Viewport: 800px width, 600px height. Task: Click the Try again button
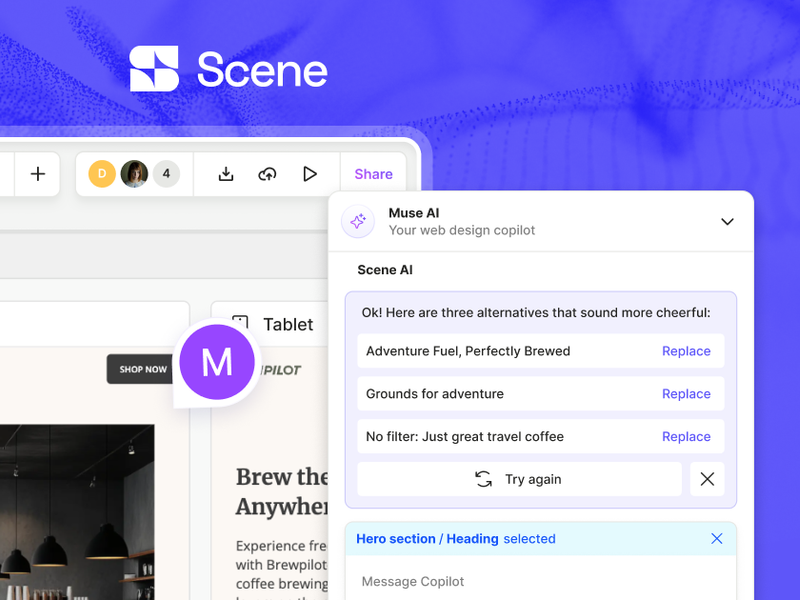[520, 479]
